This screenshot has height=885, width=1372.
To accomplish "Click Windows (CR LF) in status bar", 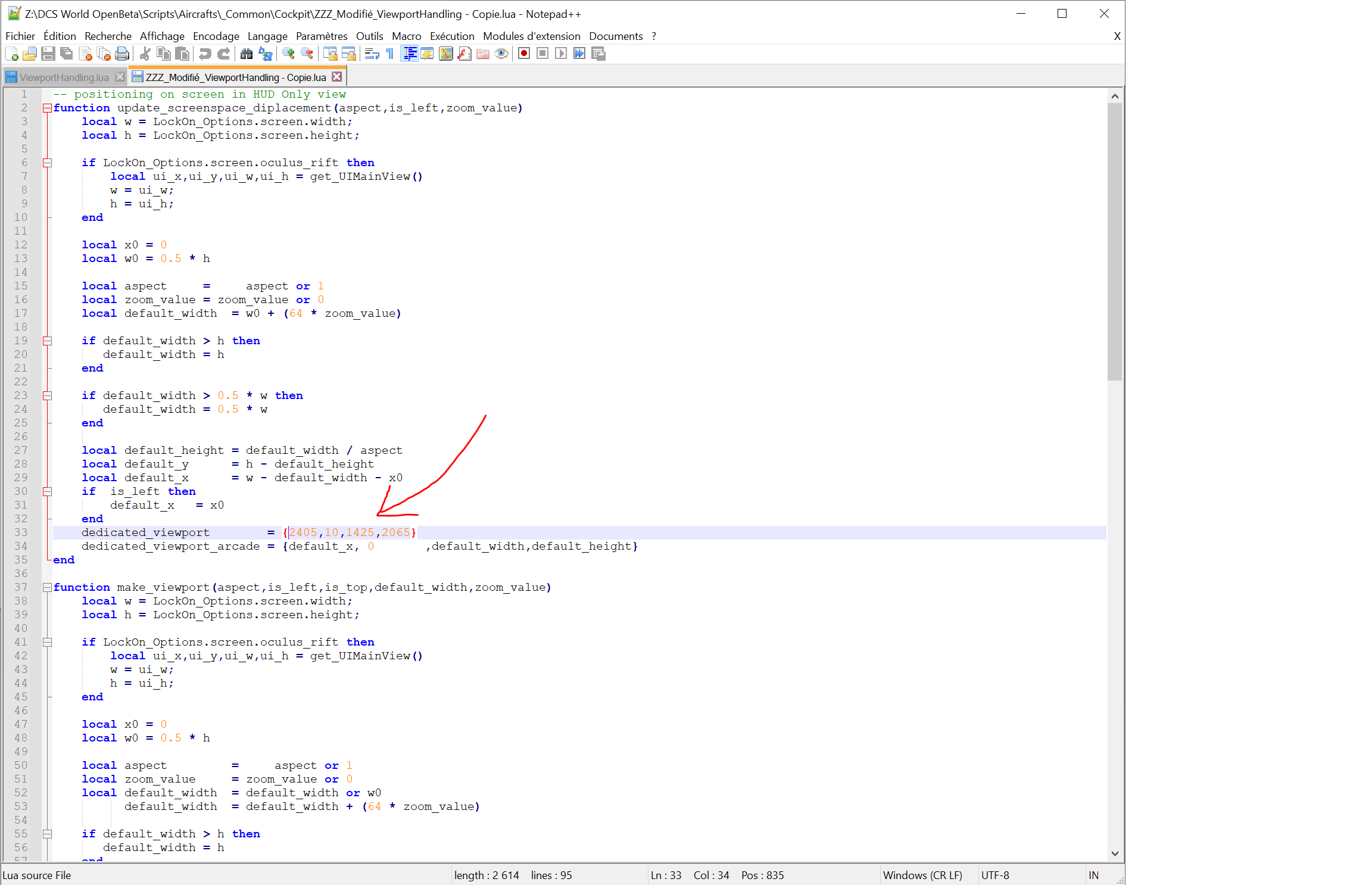I will click(x=922, y=875).
